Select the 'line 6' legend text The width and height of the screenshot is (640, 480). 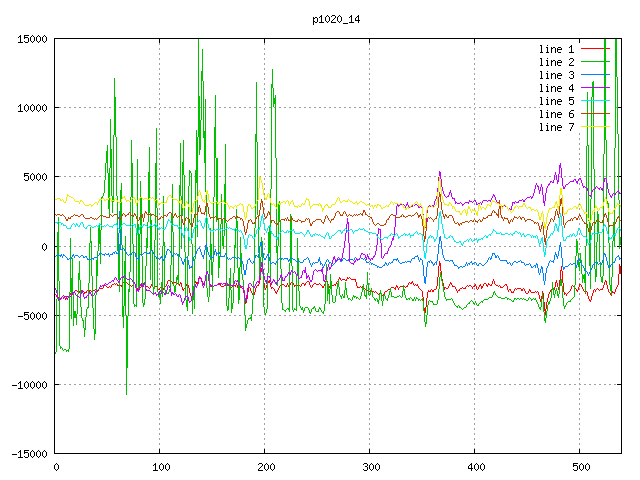pos(556,114)
